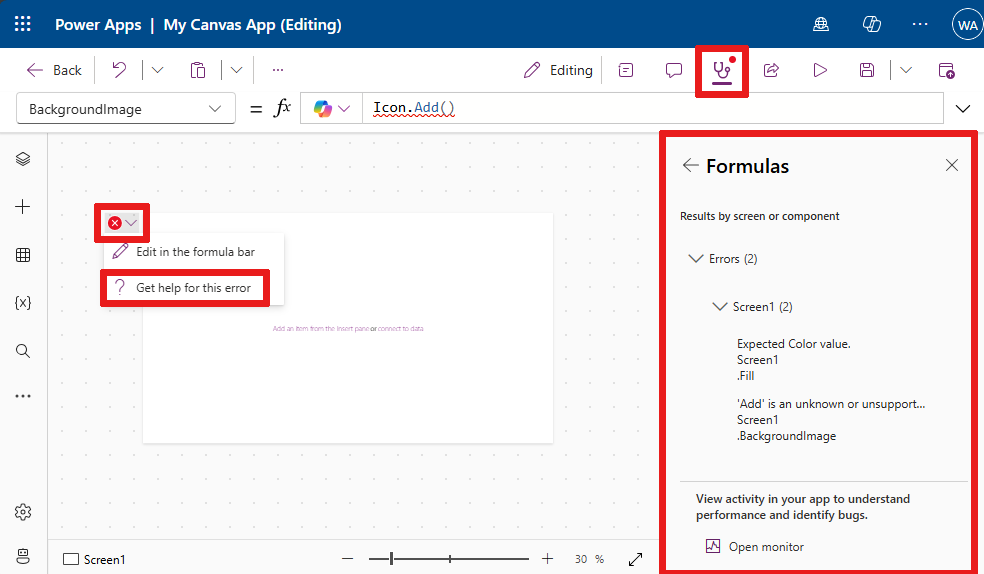
Task: Select Get help for this error
Action: coord(193,288)
